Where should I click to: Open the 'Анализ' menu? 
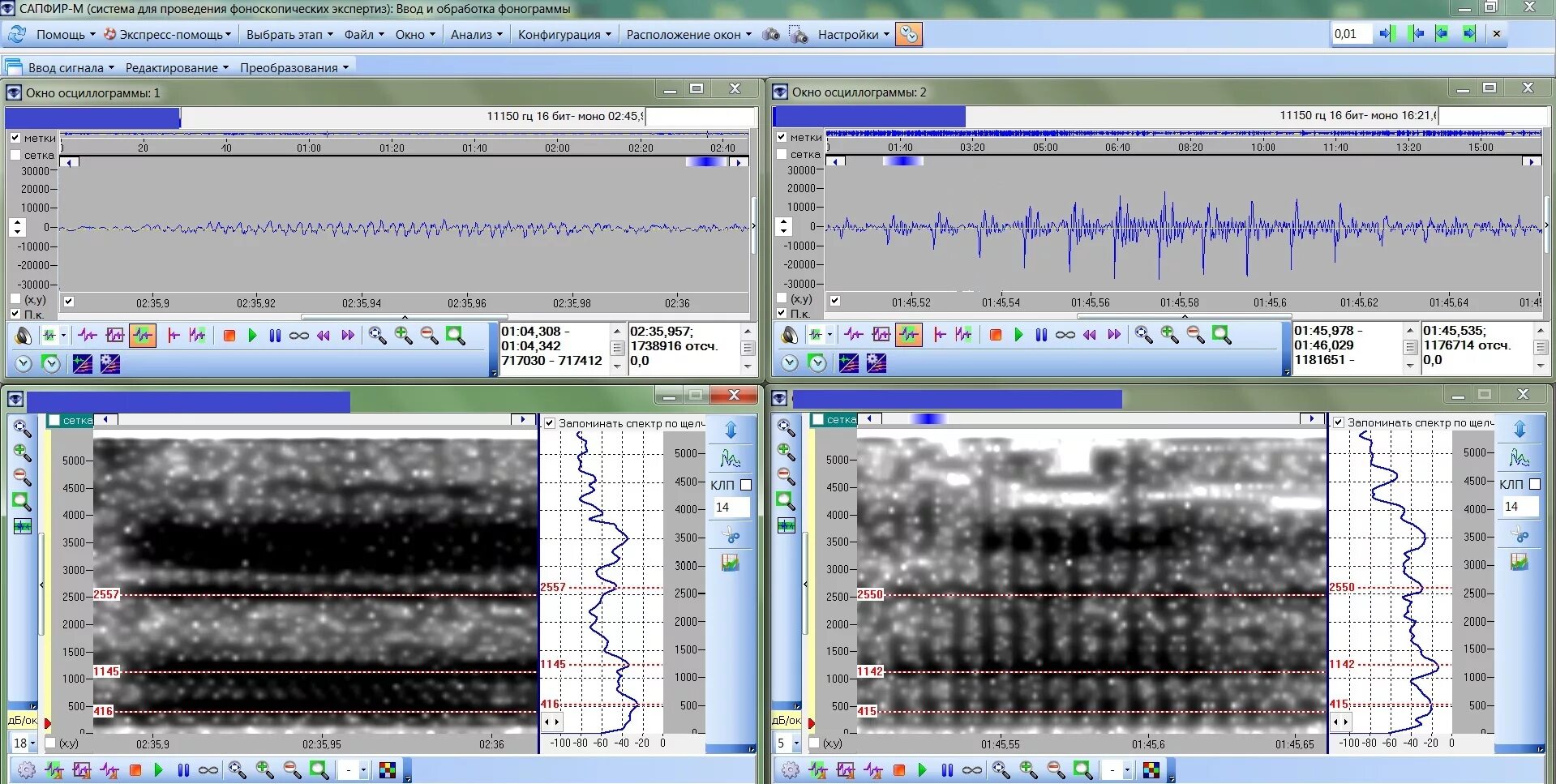point(477,35)
